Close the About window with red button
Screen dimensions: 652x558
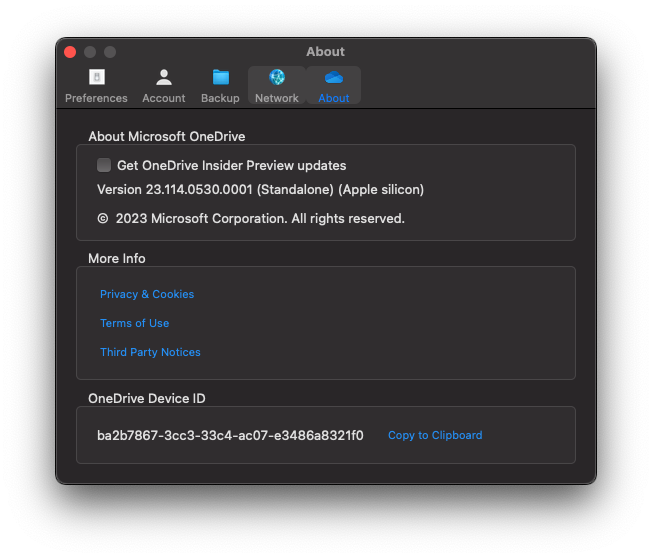pyautogui.click(x=70, y=52)
